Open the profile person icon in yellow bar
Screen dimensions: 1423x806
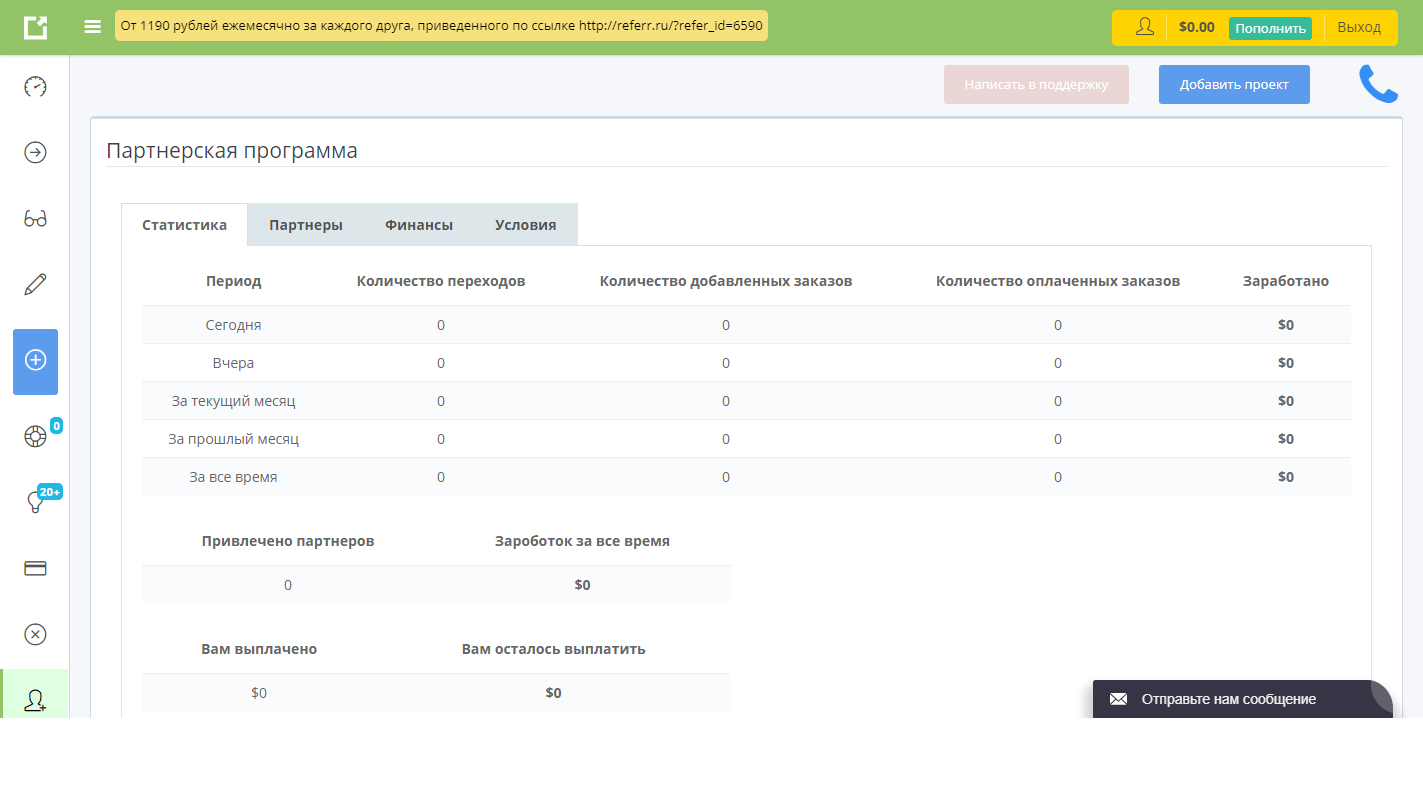[x=1143, y=27]
